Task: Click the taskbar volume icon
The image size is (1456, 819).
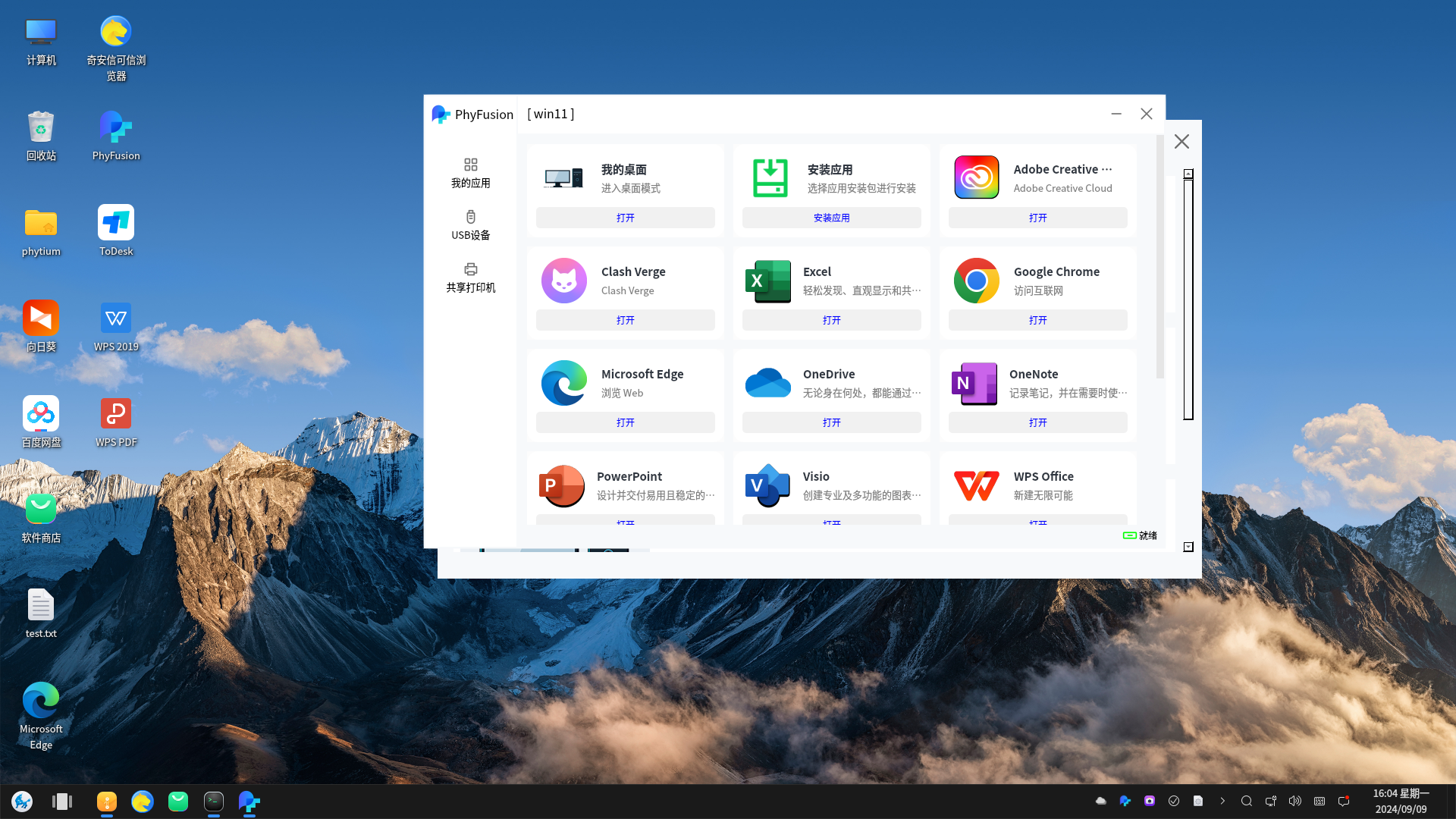Action: (x=1294, y=801)
